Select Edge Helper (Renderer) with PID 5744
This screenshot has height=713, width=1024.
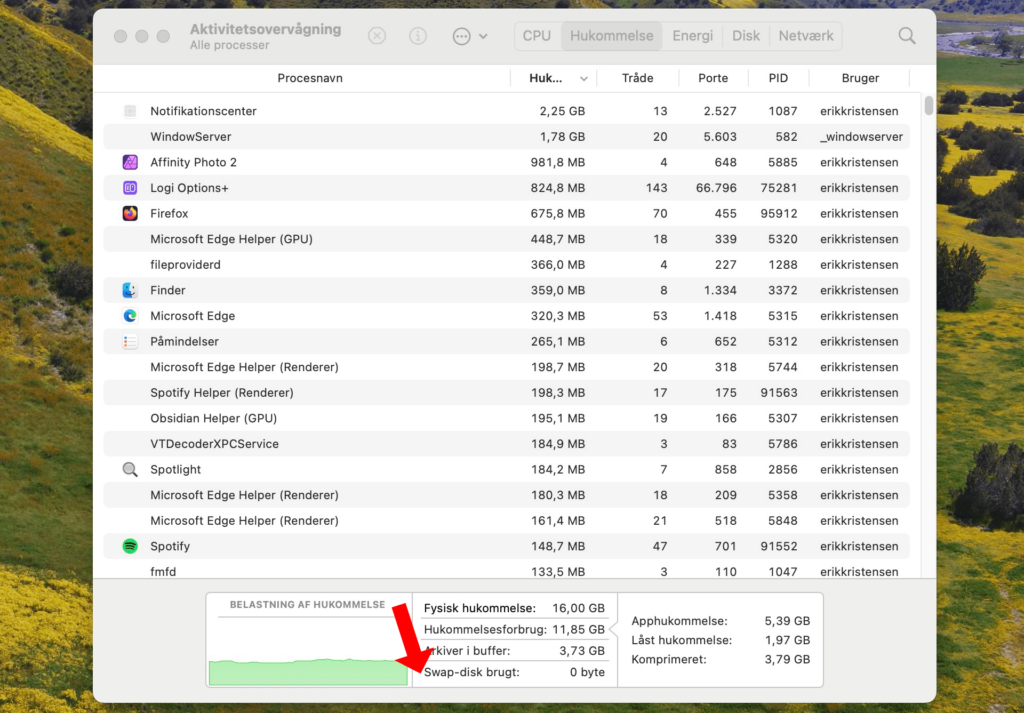[x=506, y=367]
